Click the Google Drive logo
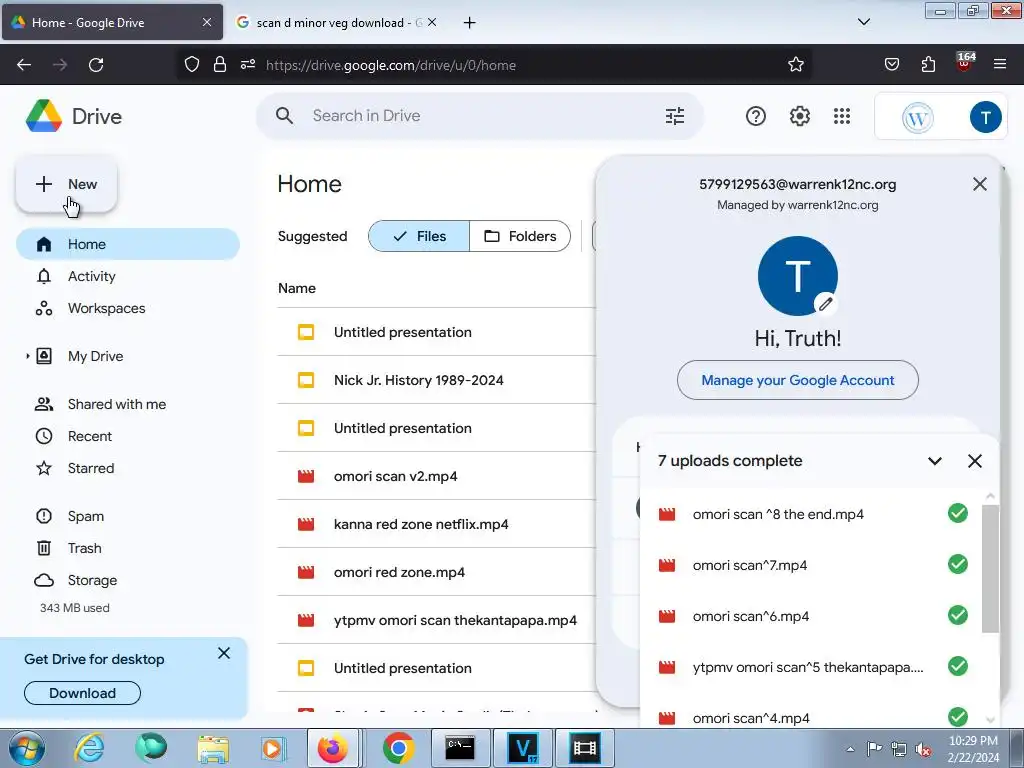 click(44, 116)
